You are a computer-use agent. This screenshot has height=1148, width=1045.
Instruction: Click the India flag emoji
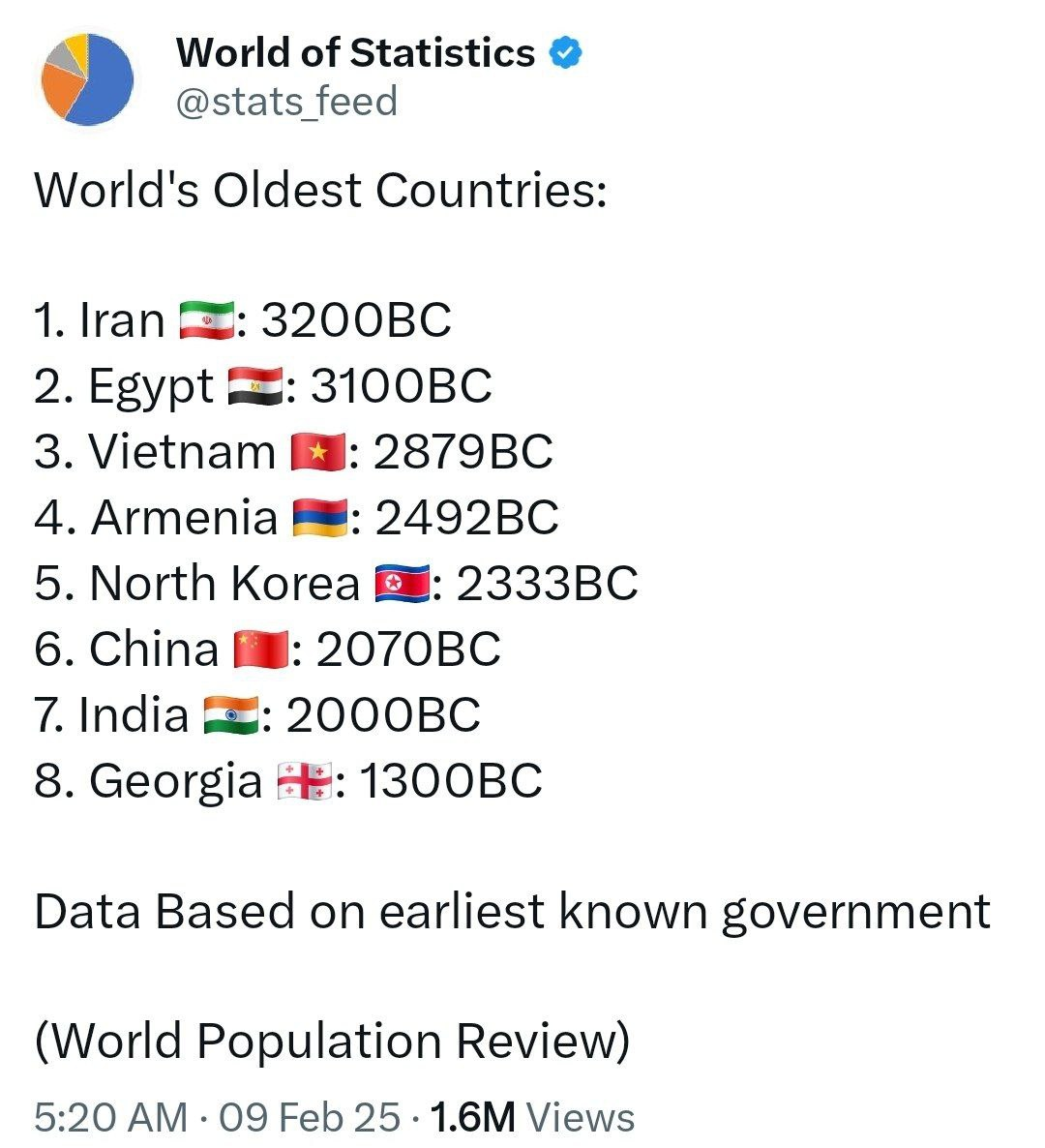(x=231, y=715)
